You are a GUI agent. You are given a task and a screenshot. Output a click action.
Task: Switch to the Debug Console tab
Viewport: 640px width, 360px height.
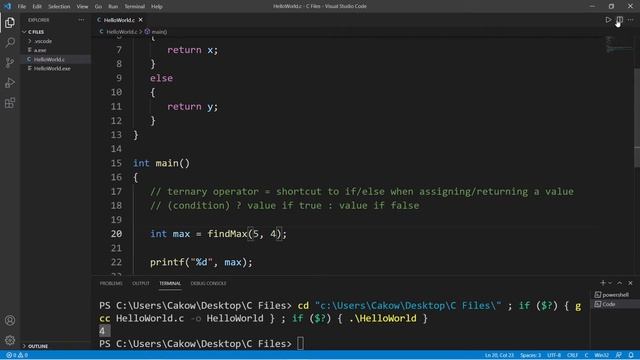(208, 283)
